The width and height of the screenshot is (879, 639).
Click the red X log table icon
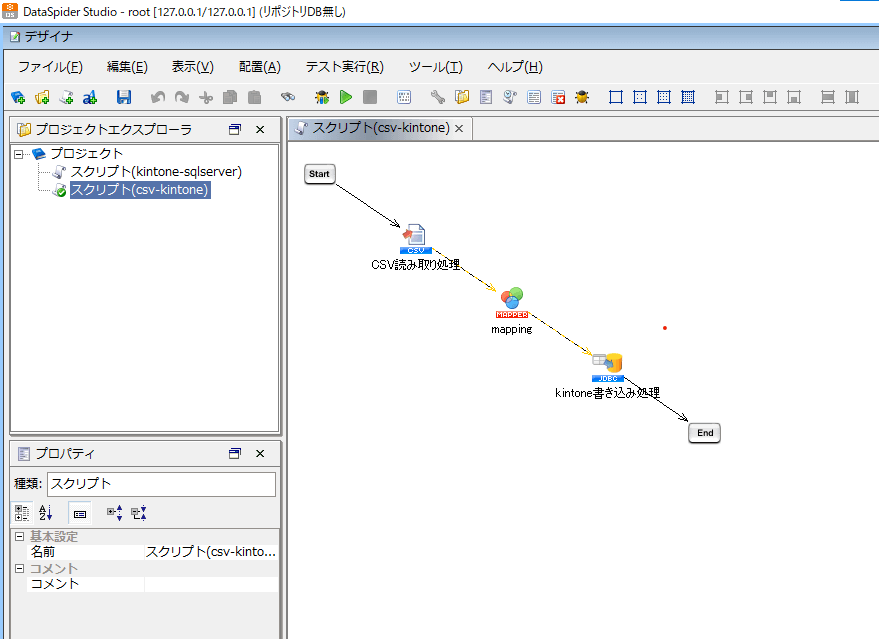(558, 98)
